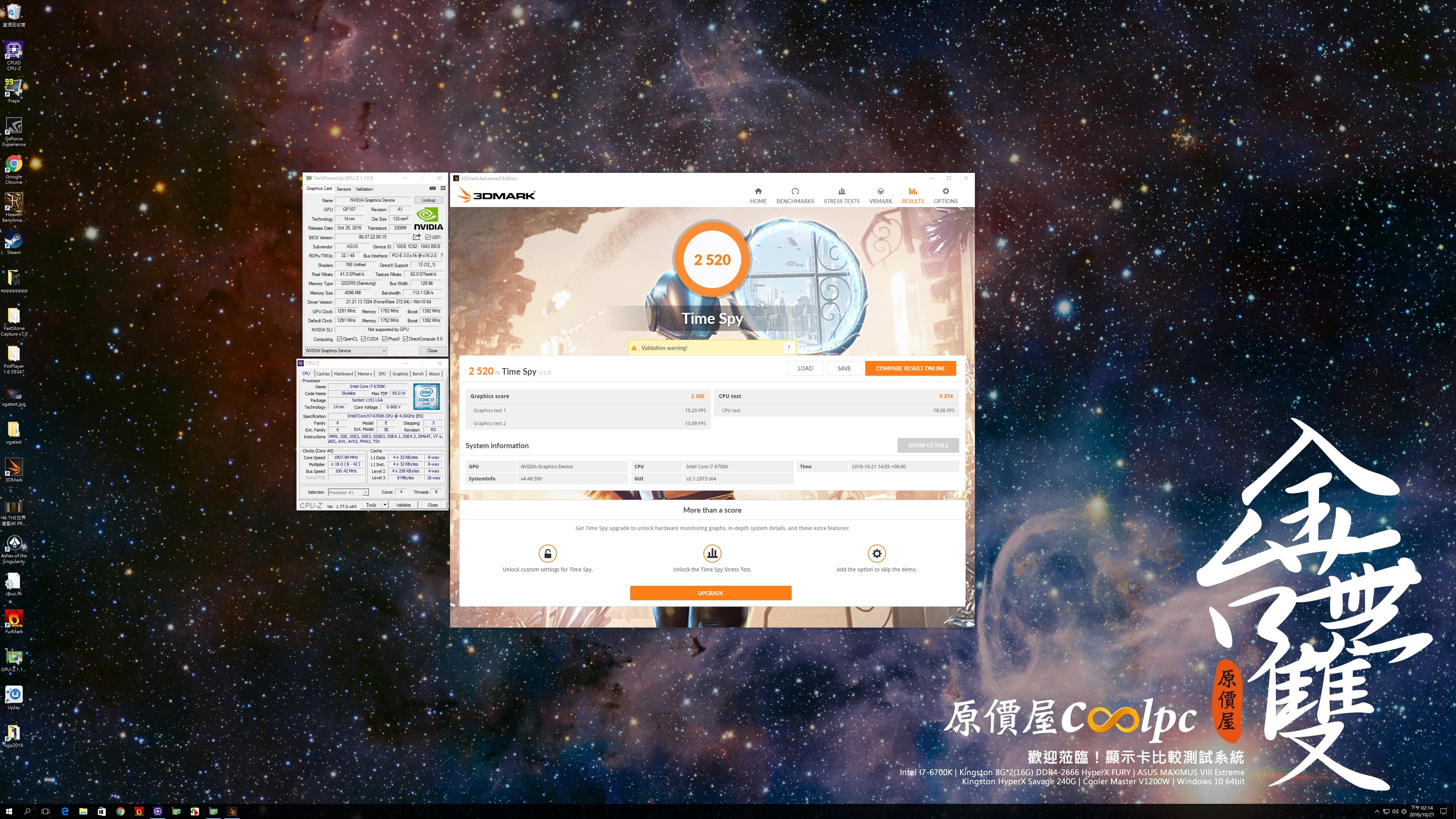Image resolution: width=1456 pixels, height=819 pixels.
Task: Open NVIDIA Graphics Device dropdown in GPU-Z
Action: pyautogui.click(x=346, y=350)
